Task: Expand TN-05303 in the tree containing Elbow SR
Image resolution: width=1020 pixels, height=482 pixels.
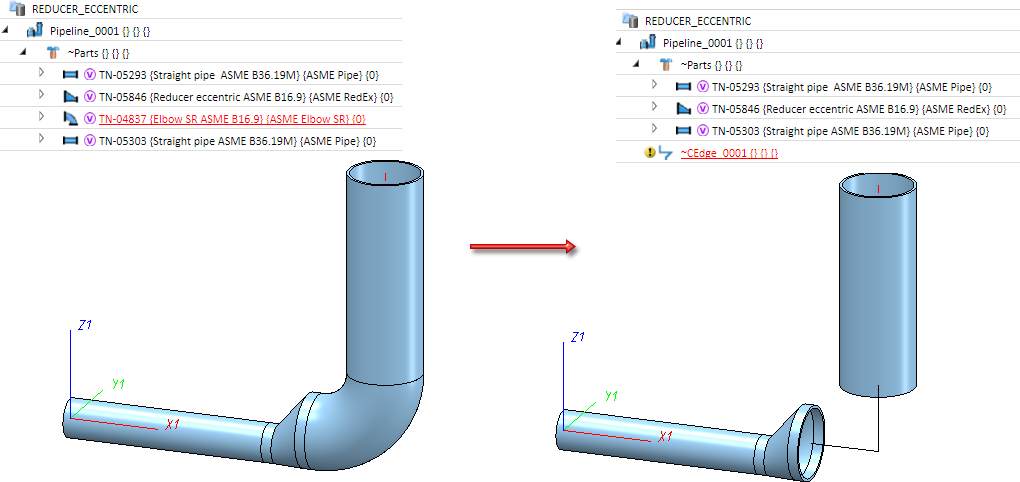Action: coord(41,138)
